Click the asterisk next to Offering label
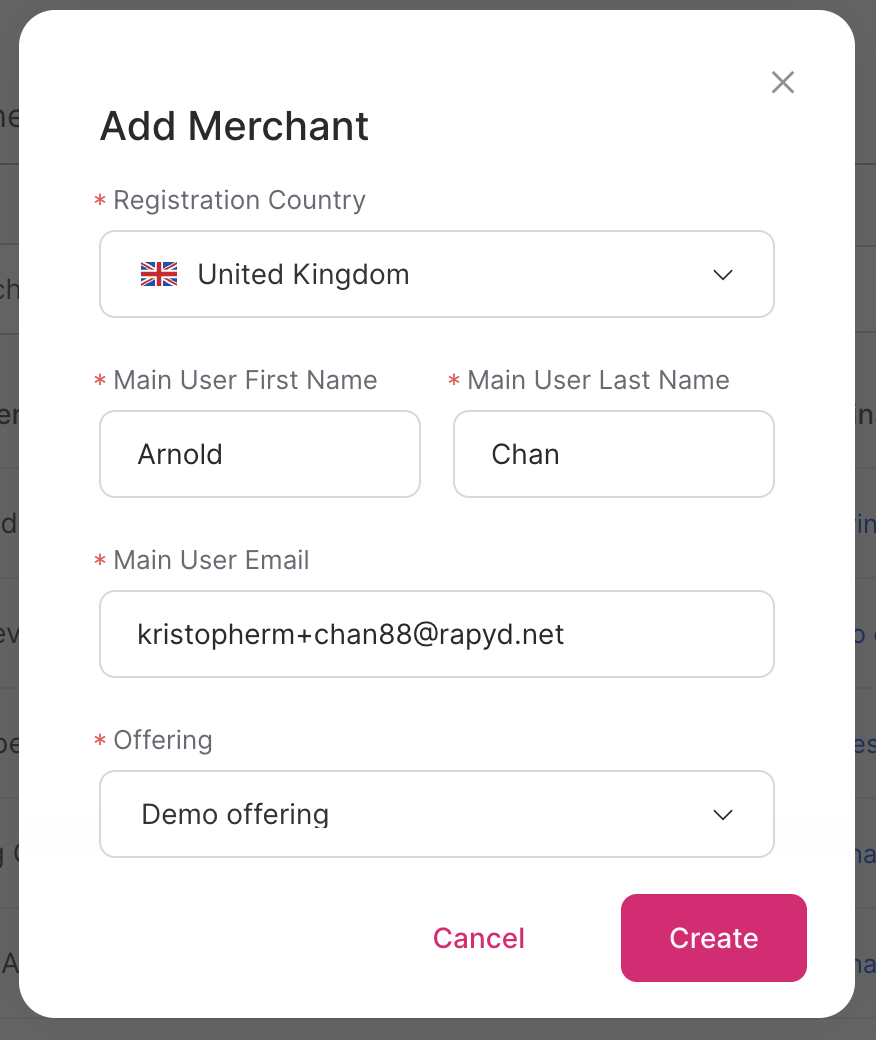The width and height of the screenshot is (876, 1040). (99, 741)
